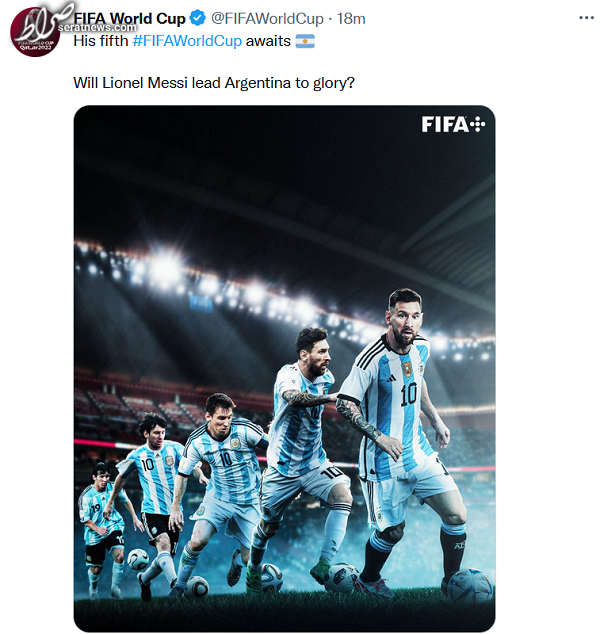Click the second Messi figure with tattooed arm
Image resolution: width=600 pixels, height=634 pixels.
pyautogui.click(x=305, y=445)
